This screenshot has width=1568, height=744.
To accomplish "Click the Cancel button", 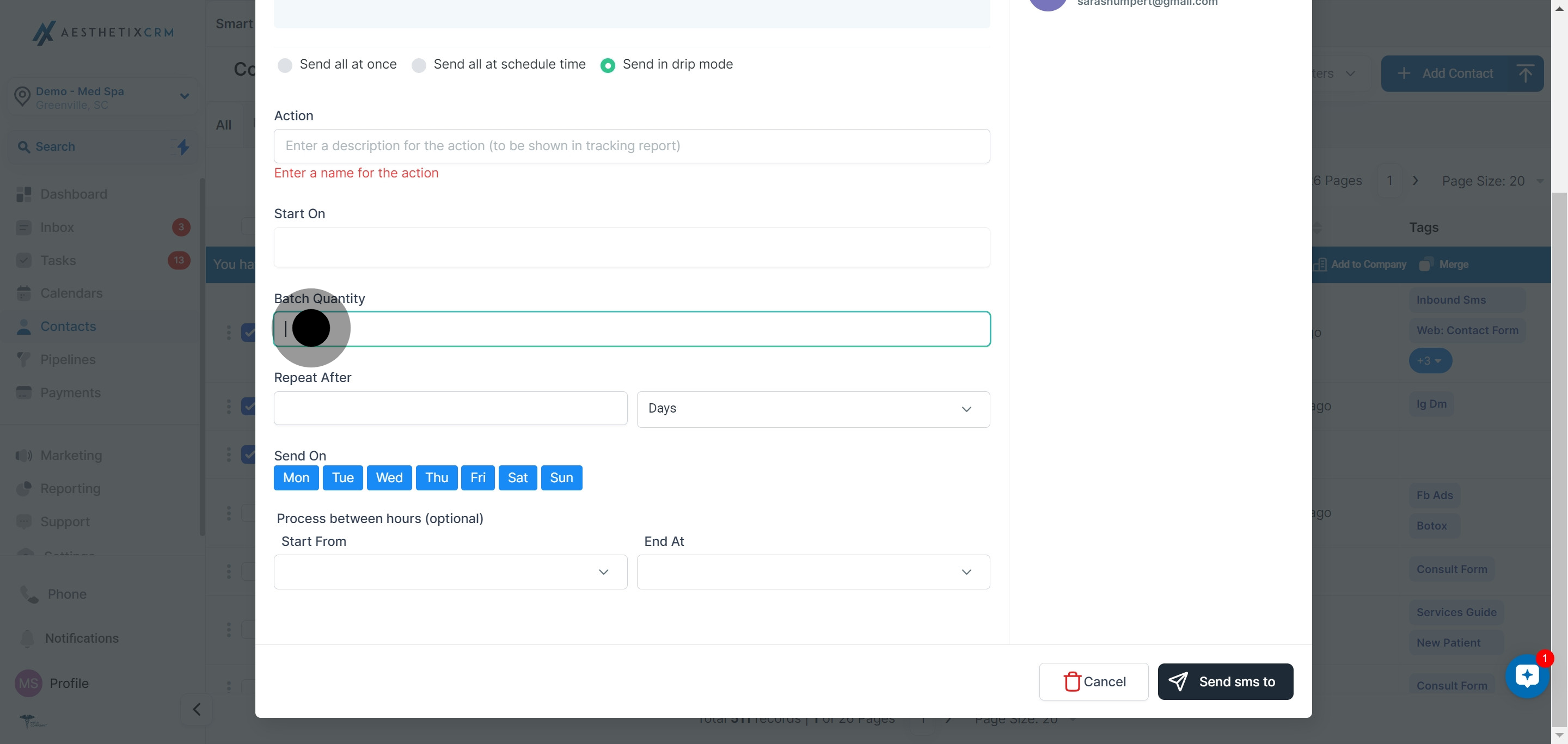I will (1093, 681).
